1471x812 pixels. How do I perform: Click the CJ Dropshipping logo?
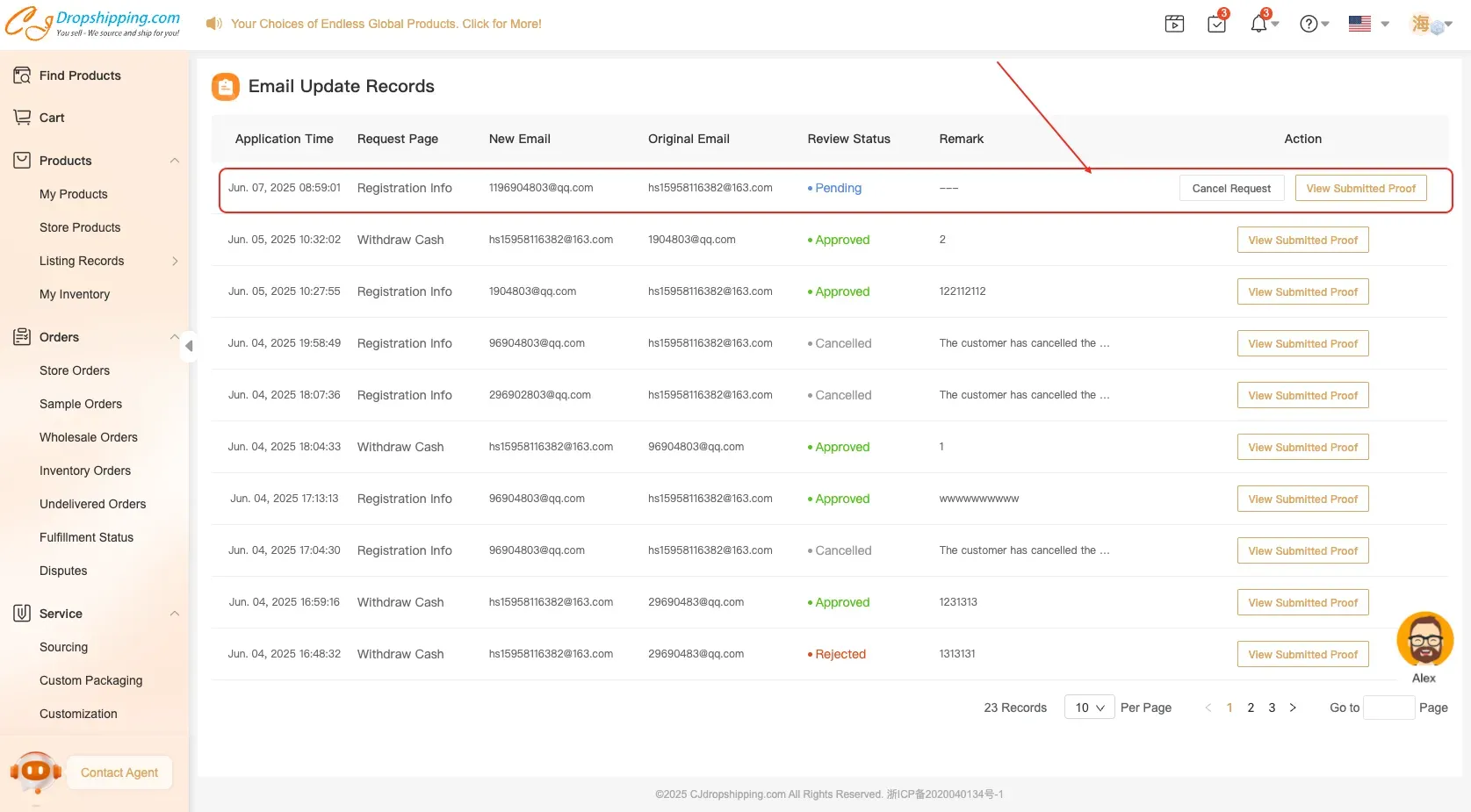click(x=93, y=24)
